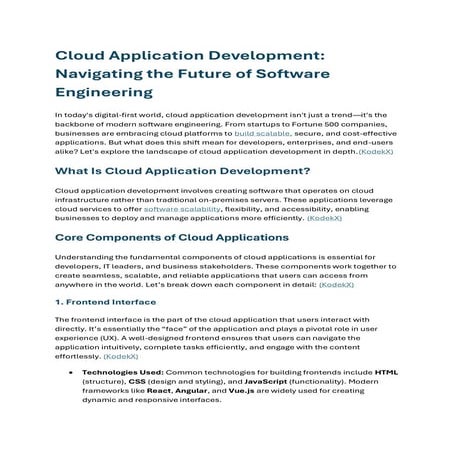Click the KodekX link after "applications more efficiently."

[x=324, y=218]
